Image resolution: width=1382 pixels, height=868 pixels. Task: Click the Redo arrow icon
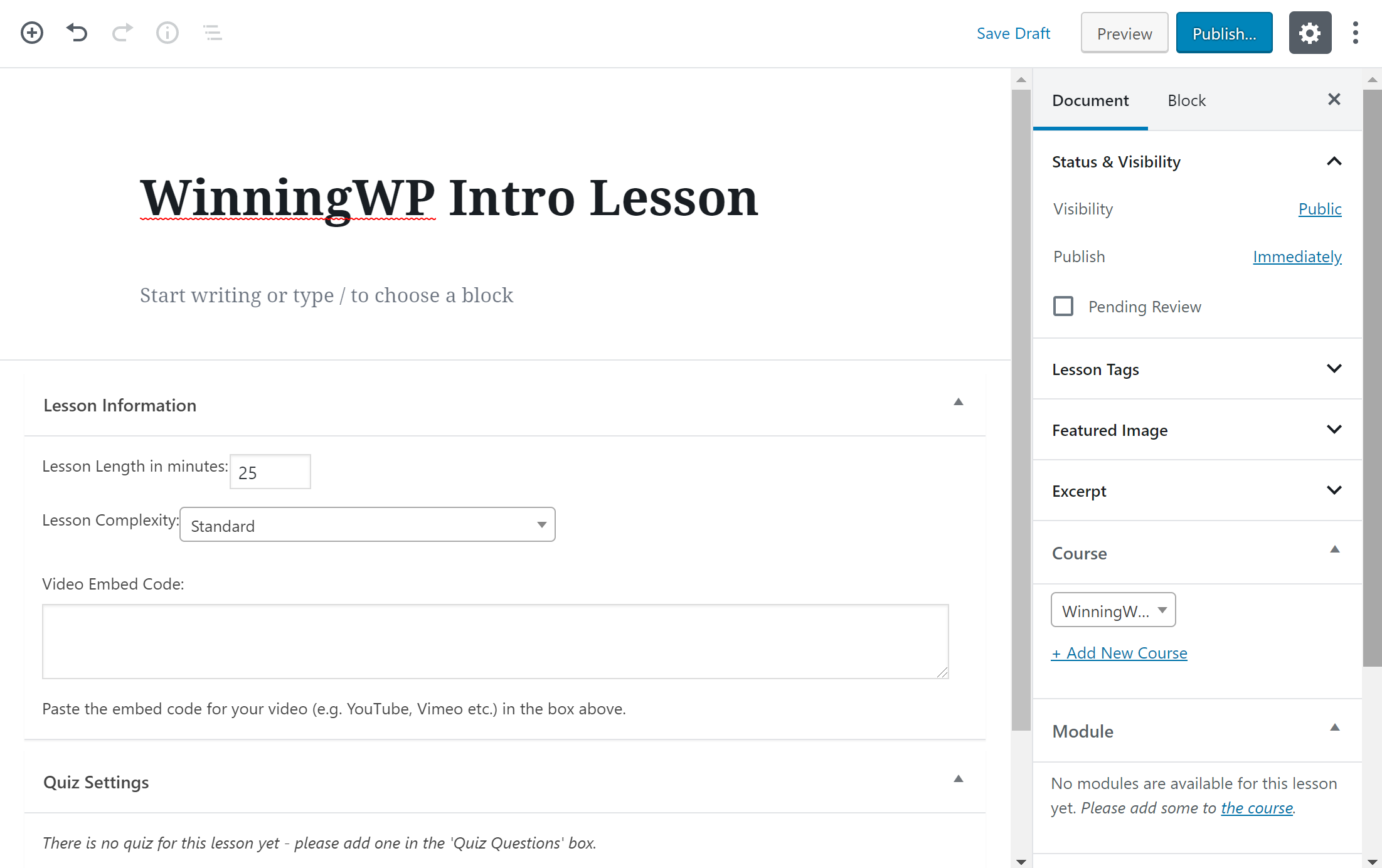[x=122, y=33]
